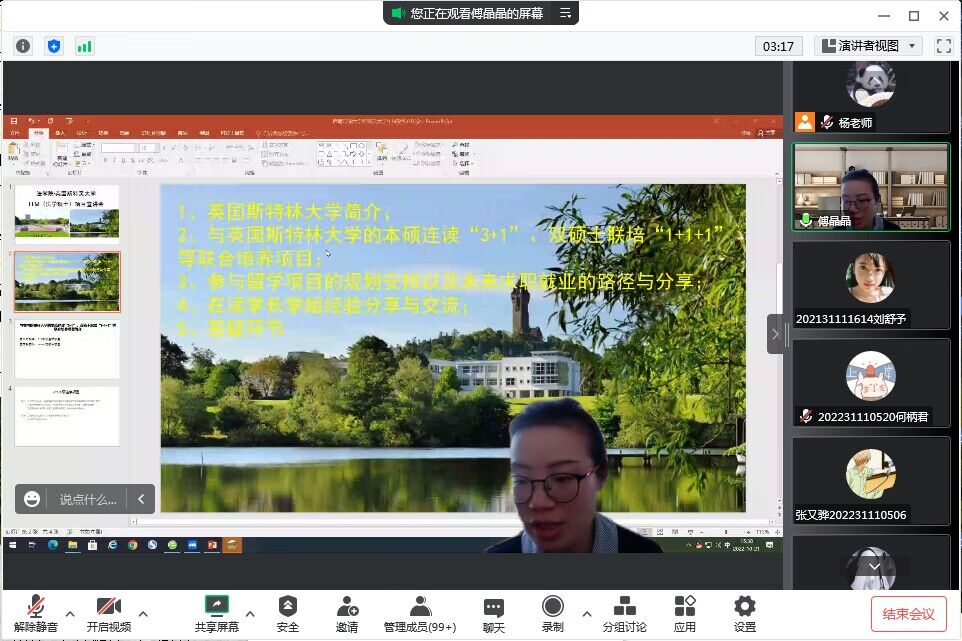Open the 聊天 chat panel
This screenshot has height=641, width=962.
pos(494,613)
